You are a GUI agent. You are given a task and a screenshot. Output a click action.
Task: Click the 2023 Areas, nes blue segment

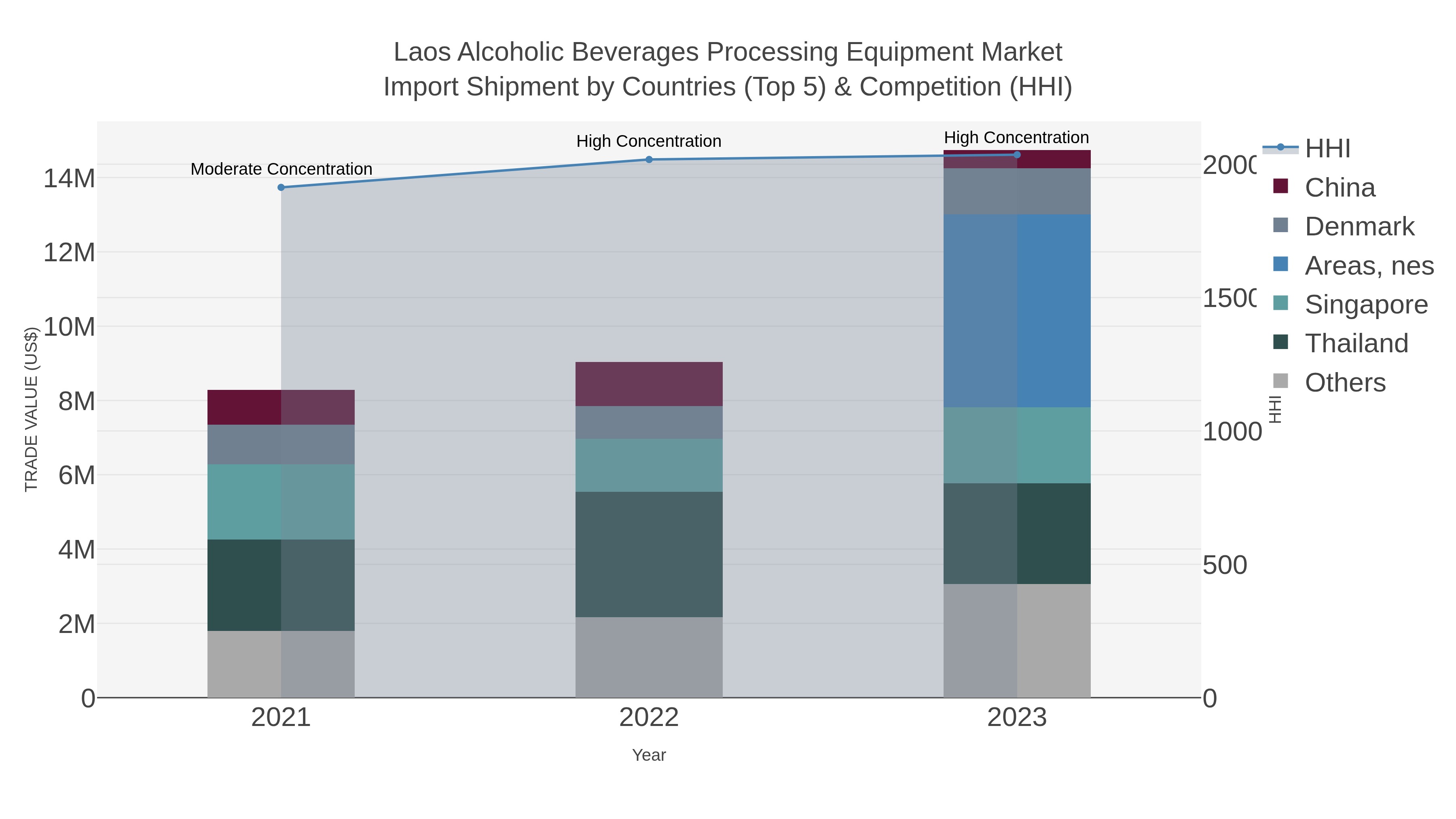point(1017,311)
